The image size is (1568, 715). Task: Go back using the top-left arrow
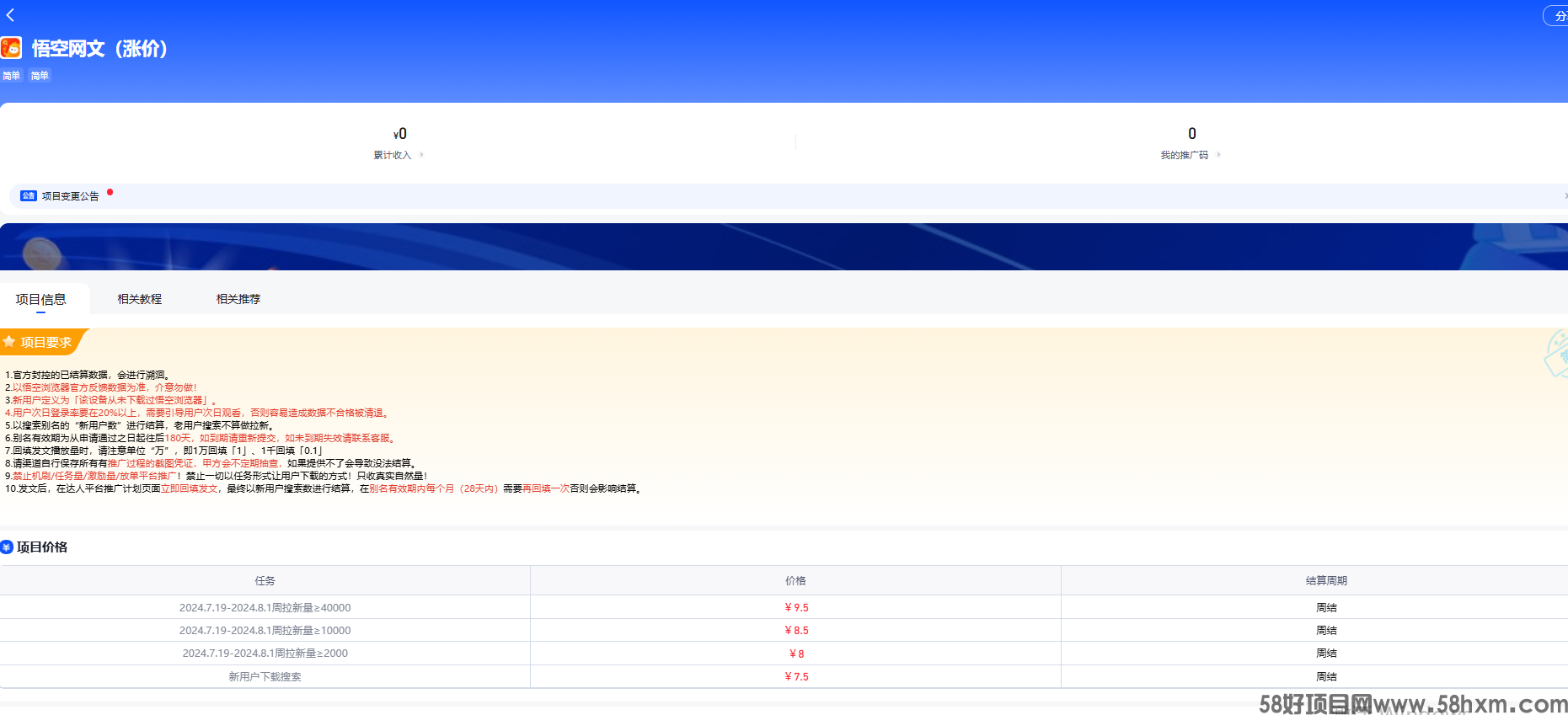[x=10, y=15]
